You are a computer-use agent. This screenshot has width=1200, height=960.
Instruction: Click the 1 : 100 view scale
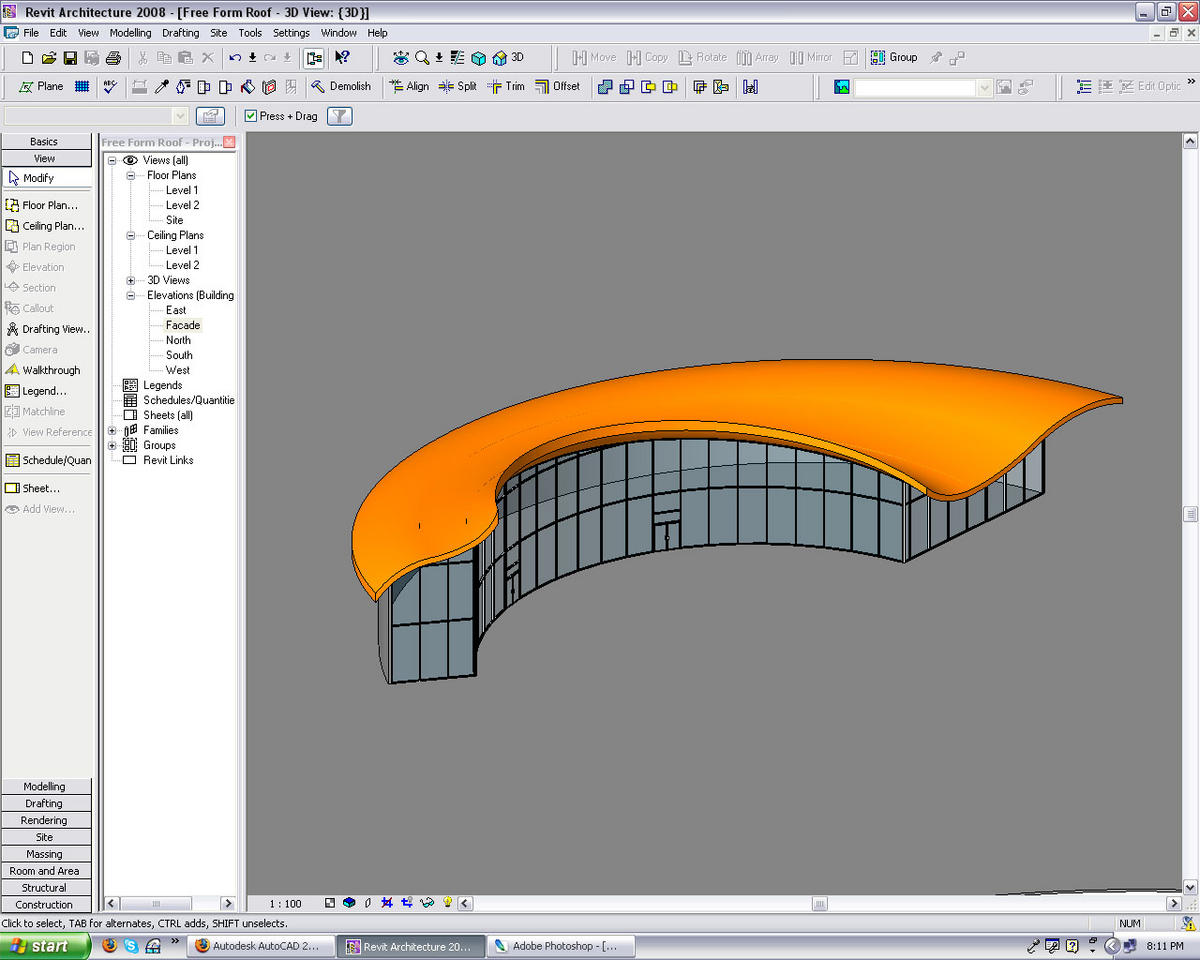(285, 903)
